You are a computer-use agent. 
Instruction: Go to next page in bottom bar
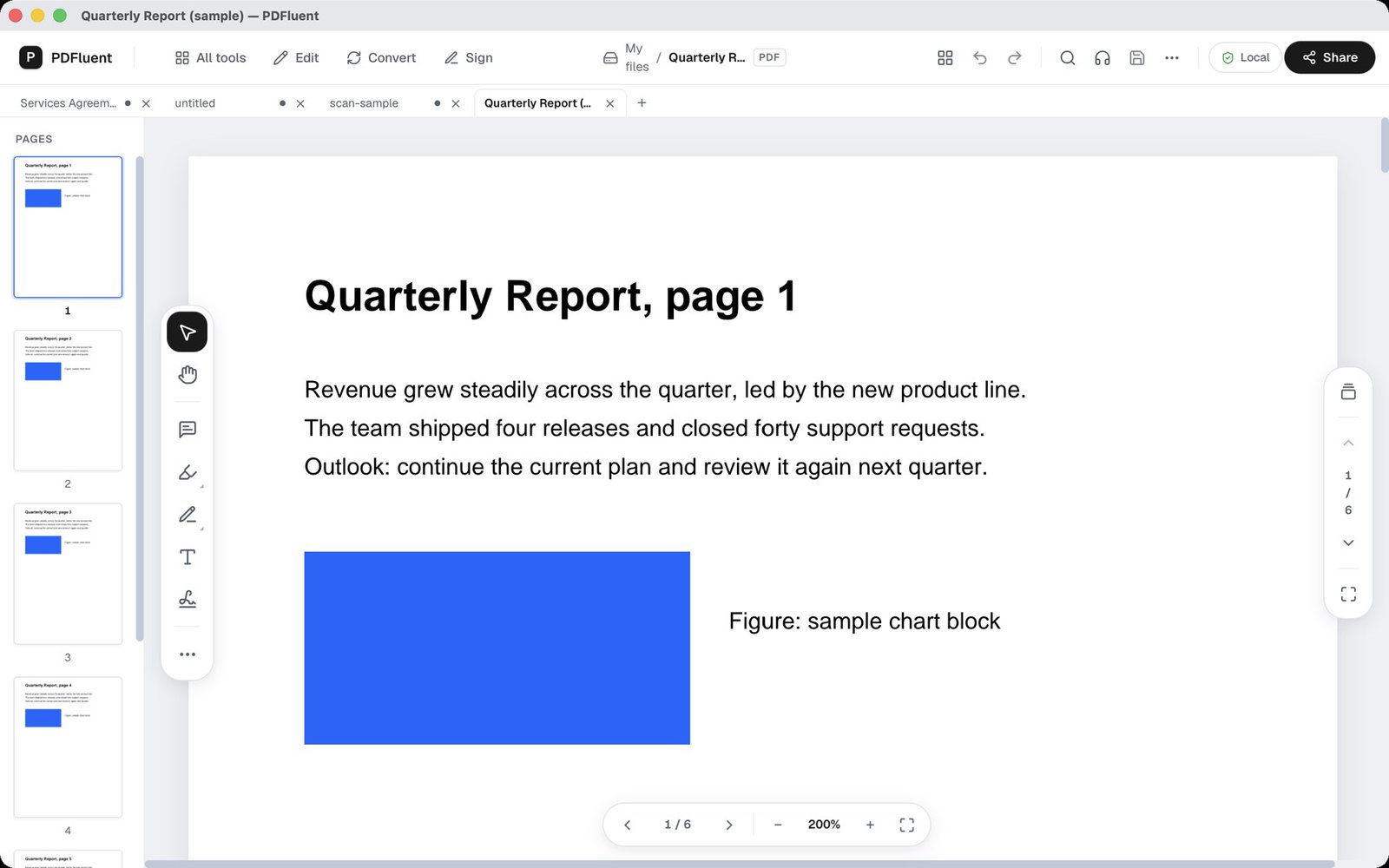pos(729,825)
